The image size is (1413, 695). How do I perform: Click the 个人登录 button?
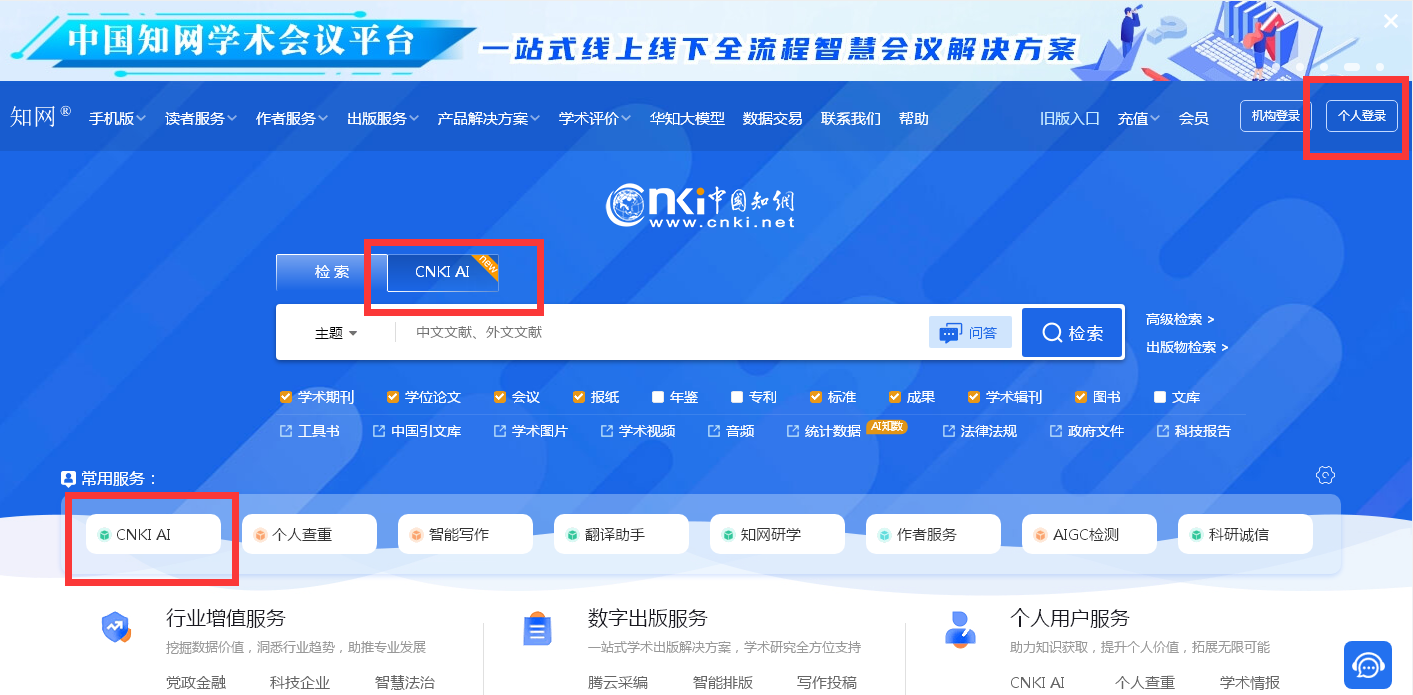click(1361, 116)
